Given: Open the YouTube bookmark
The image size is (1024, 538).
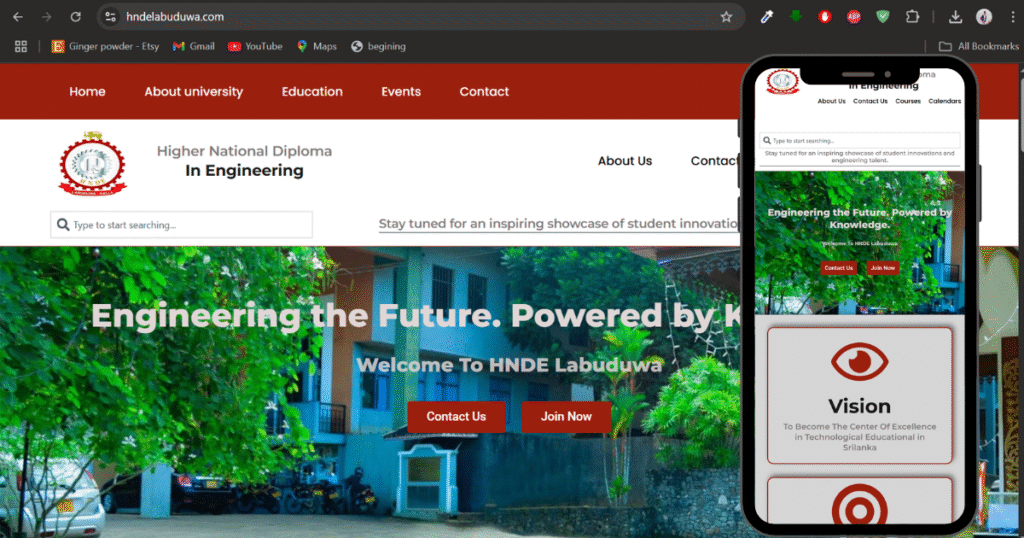Looking at the screenshot, I should 255,46.
